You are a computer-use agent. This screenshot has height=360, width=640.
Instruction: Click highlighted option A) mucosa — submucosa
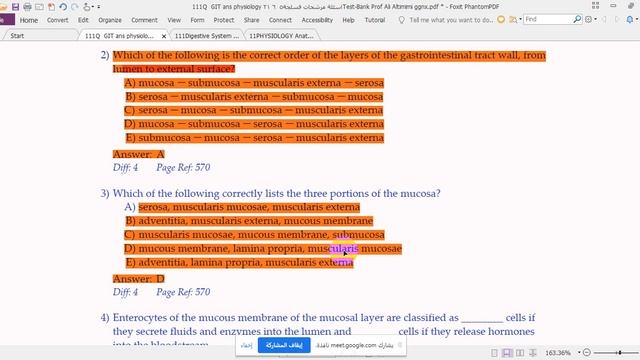(x=254, y=83)
